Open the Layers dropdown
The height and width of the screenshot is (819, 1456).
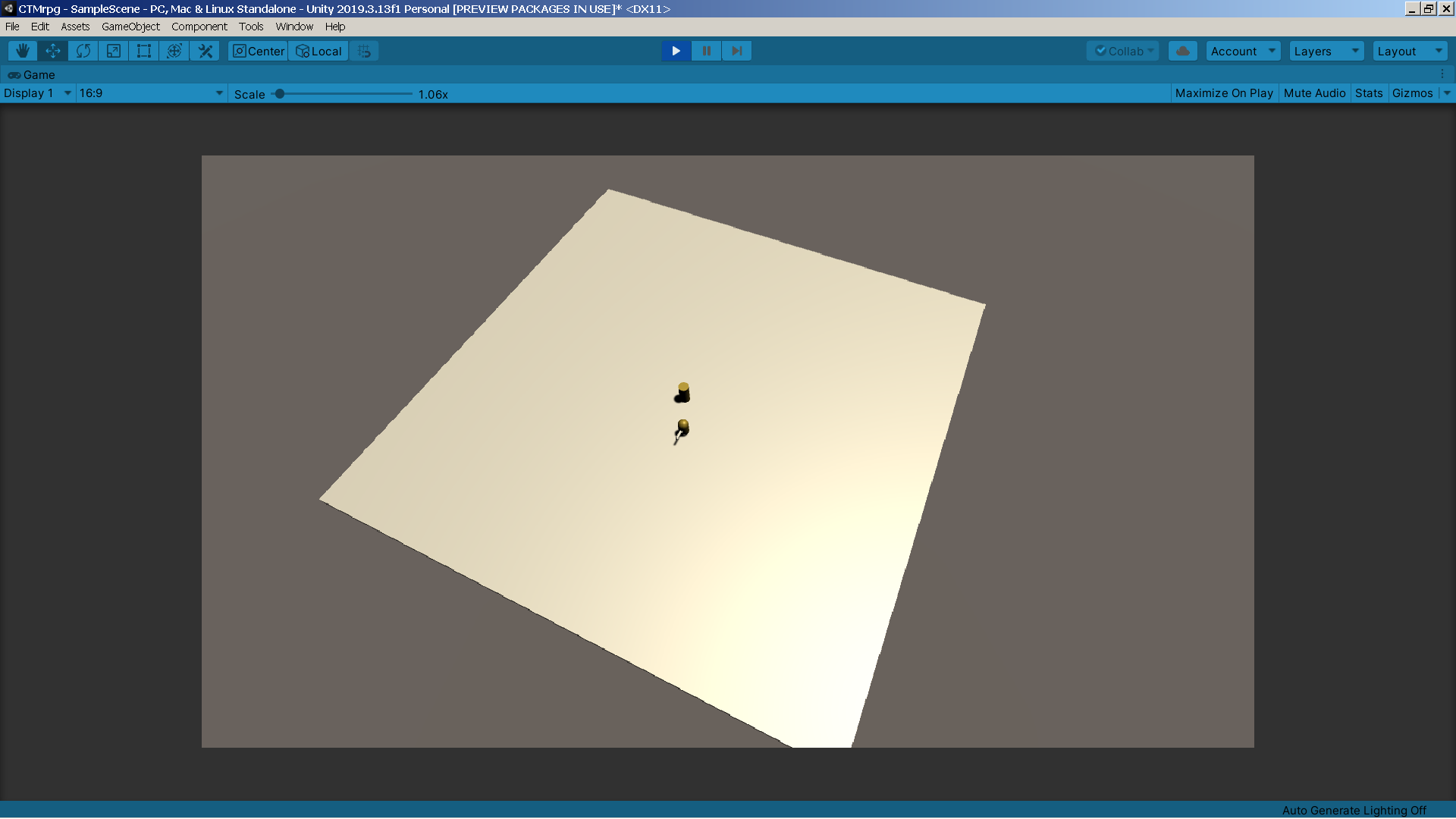click(1326, 51)
